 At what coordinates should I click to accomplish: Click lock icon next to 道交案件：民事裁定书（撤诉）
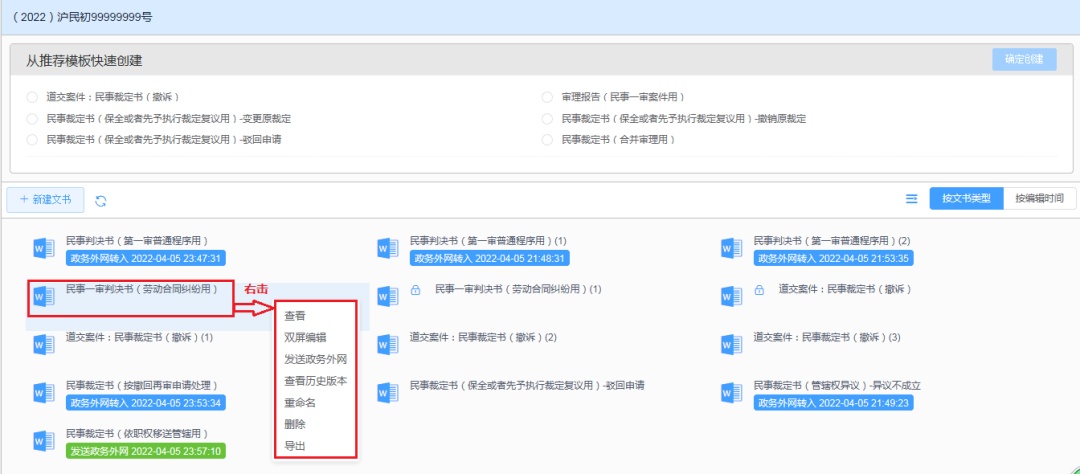click(x=759, y=290)
